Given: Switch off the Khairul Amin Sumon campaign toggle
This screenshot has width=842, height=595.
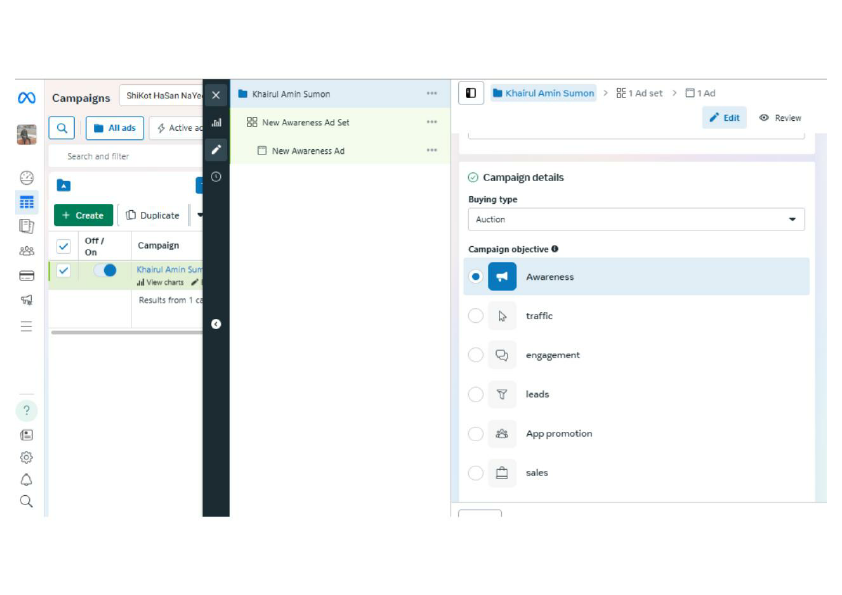Looking at the screenshot, I should pyautogui.click(x=105, y=270).
